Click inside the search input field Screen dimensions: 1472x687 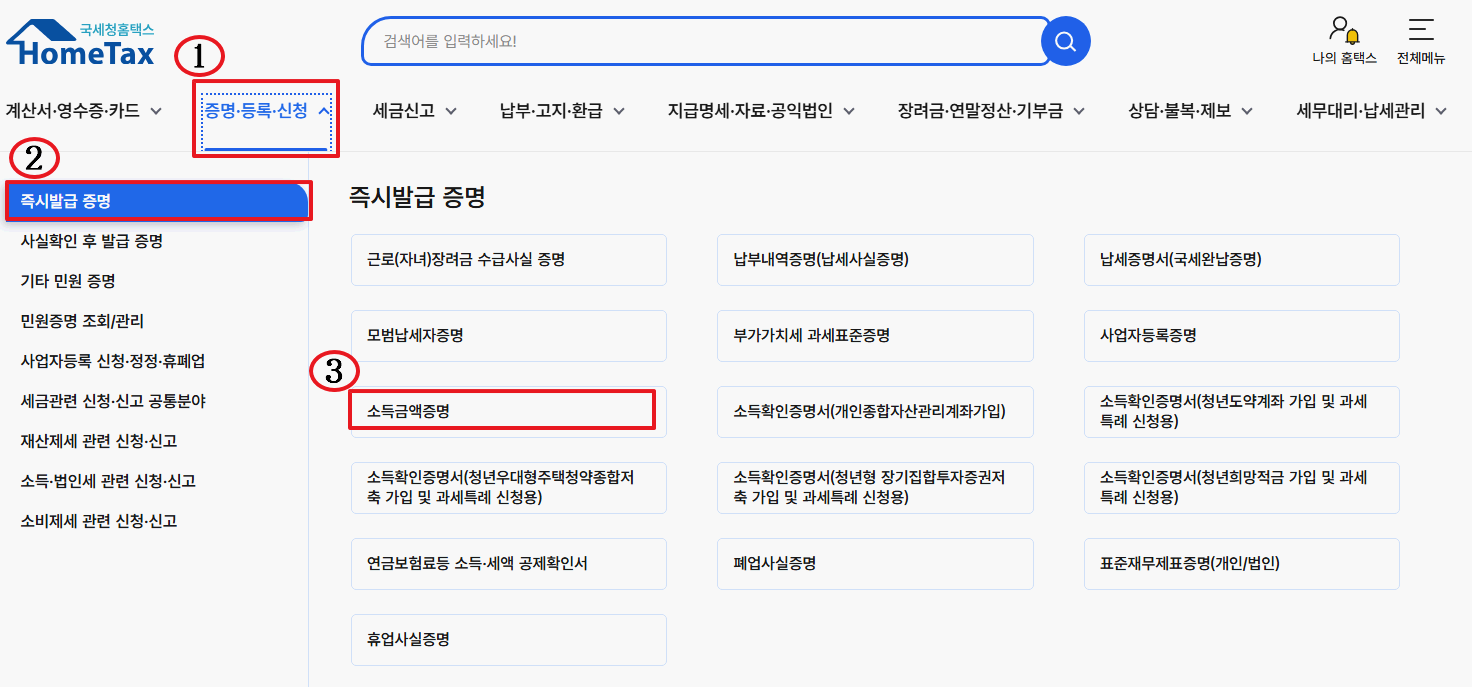[x=700, y=41]
